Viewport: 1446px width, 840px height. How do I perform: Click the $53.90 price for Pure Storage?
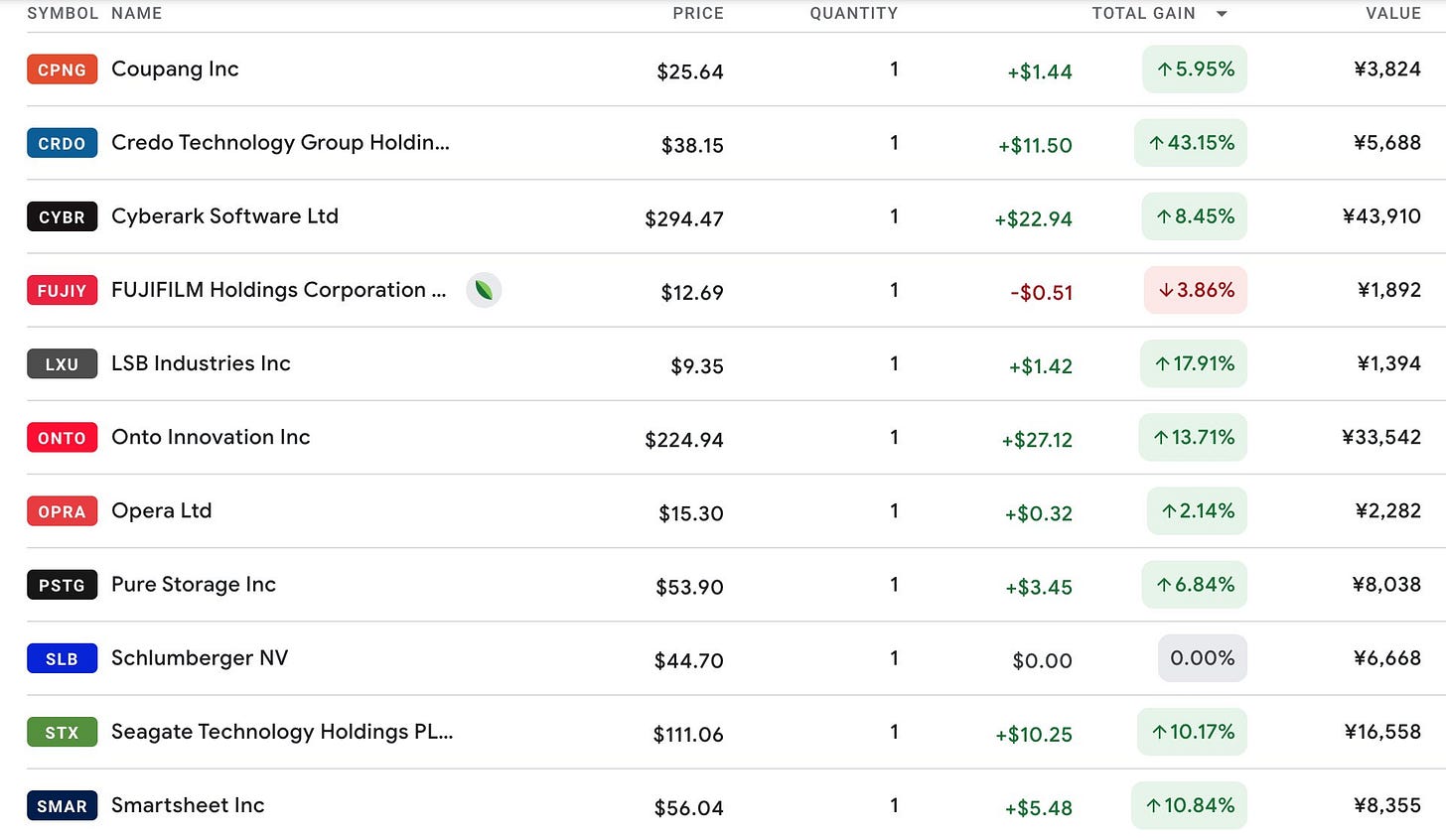[x=689, y=587]
